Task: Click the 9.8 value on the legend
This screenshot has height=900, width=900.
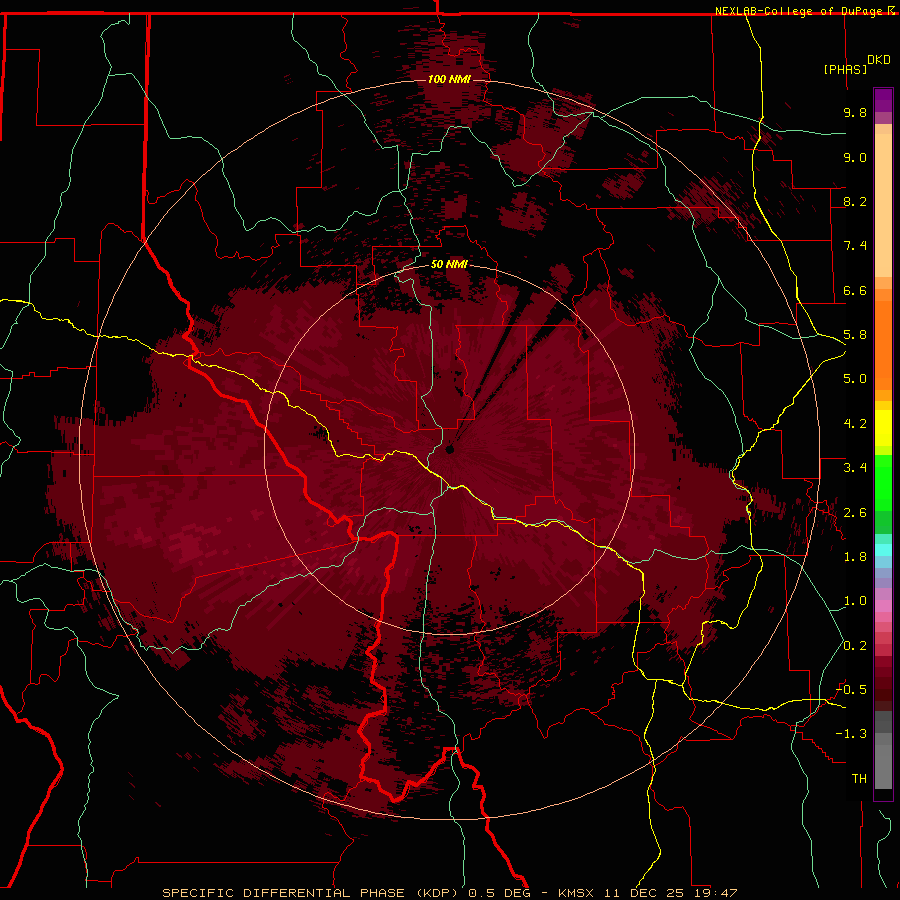Action: pos(855,112)
